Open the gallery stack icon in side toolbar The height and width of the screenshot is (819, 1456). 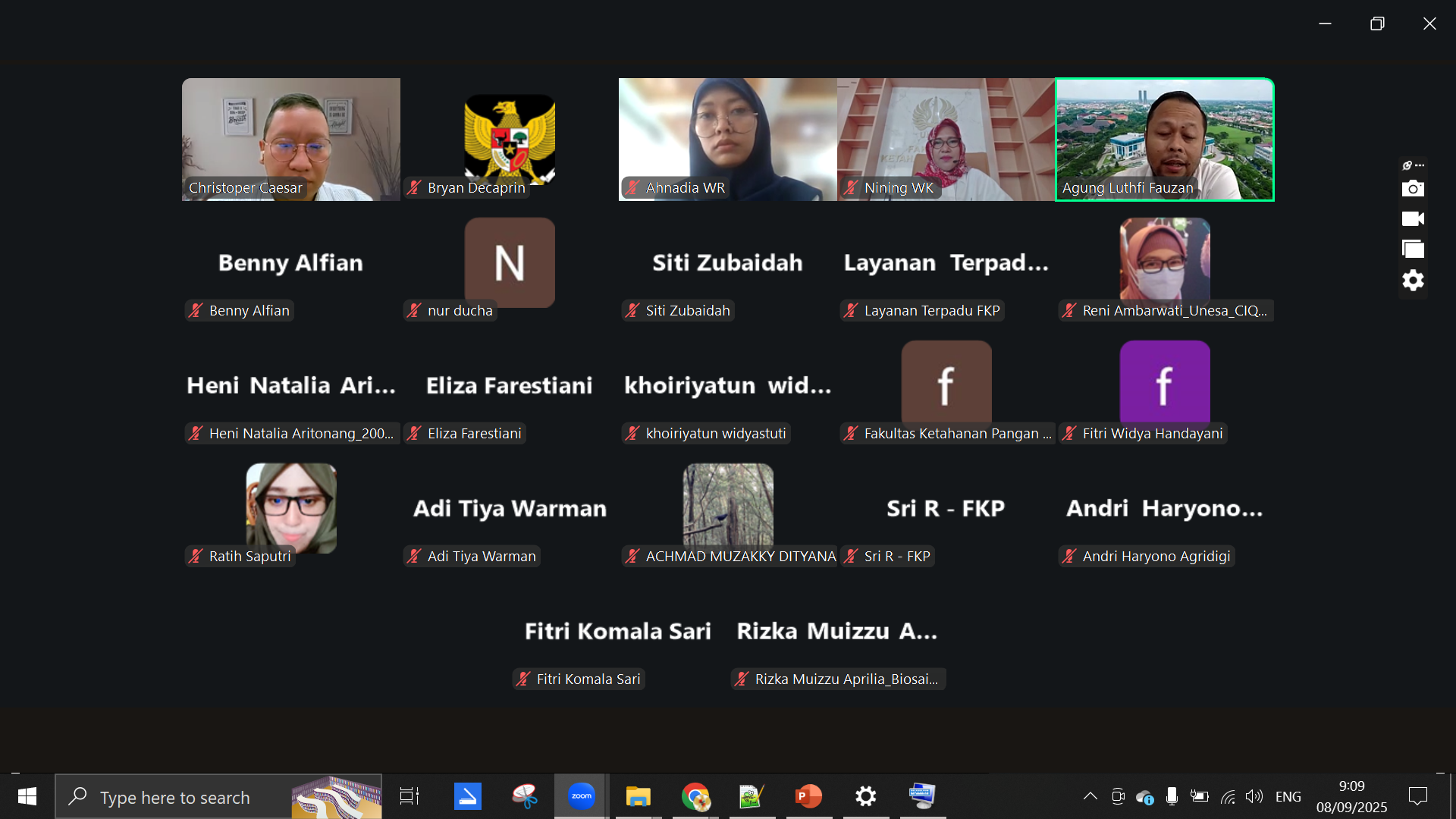1413,249
